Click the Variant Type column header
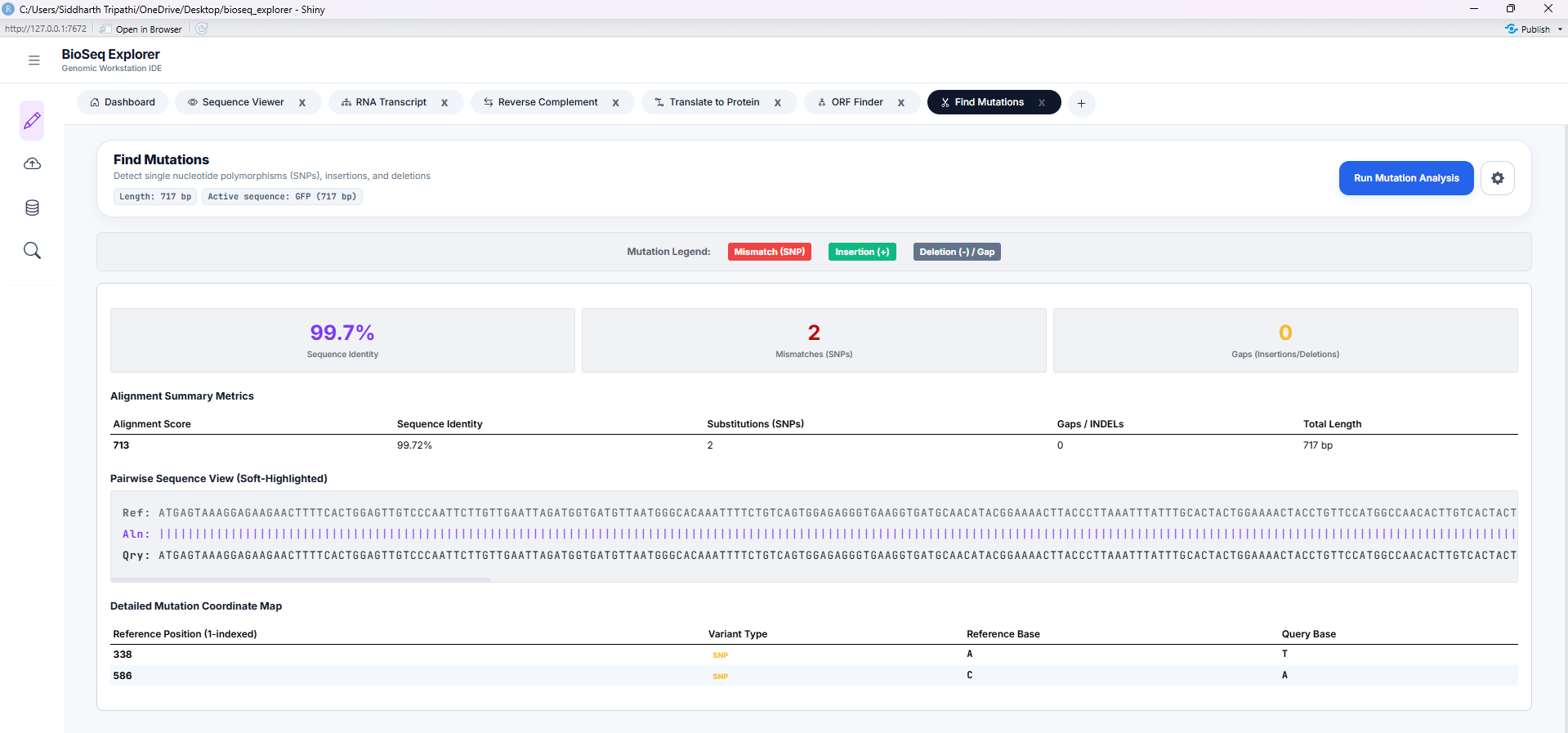 pos(738,634)
